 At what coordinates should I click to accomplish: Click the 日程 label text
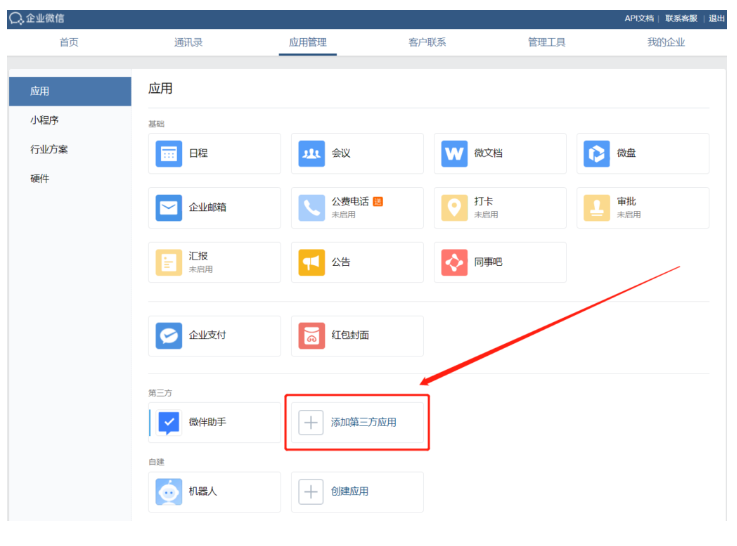(198, 153)
